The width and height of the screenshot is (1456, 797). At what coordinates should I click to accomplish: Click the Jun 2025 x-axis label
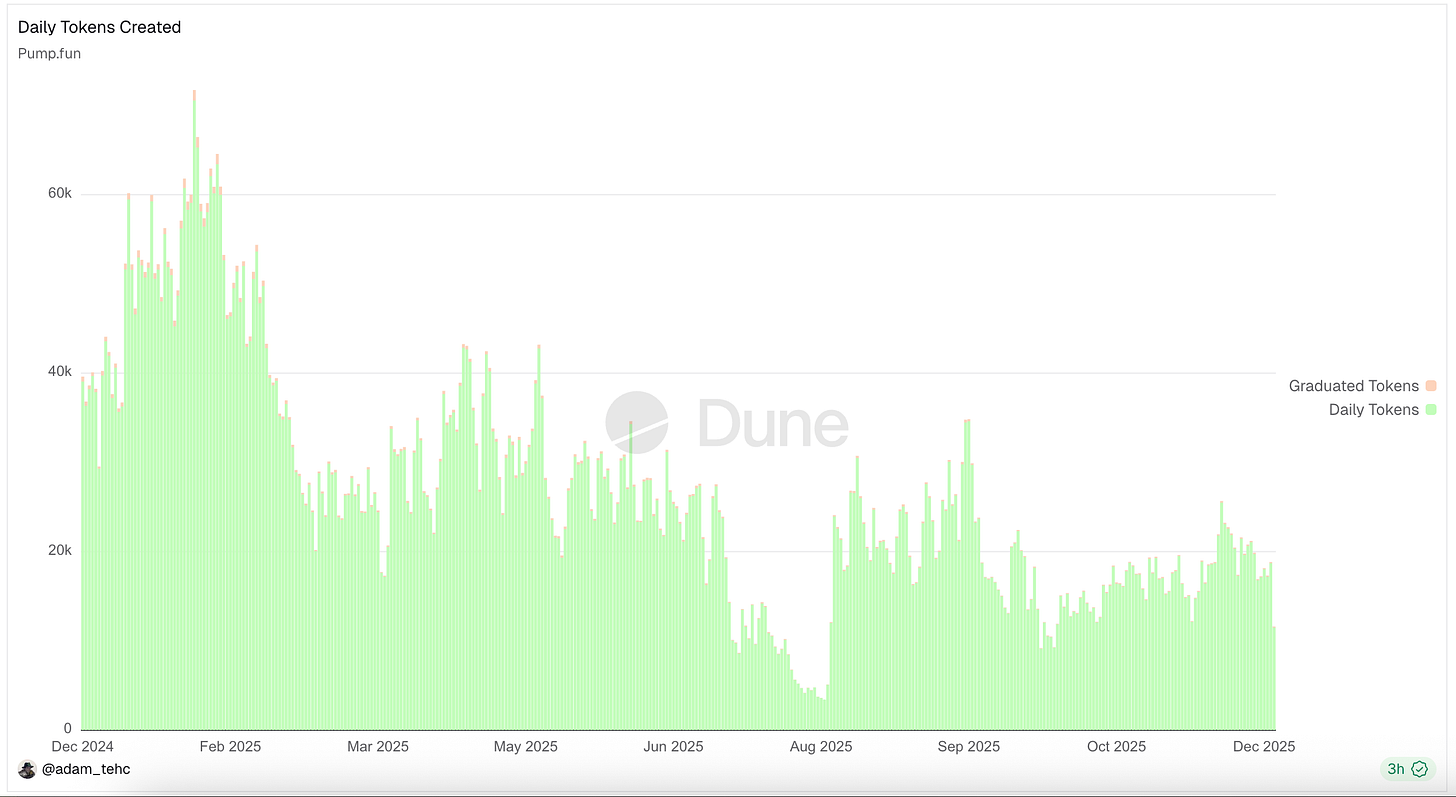click(674, 746)
